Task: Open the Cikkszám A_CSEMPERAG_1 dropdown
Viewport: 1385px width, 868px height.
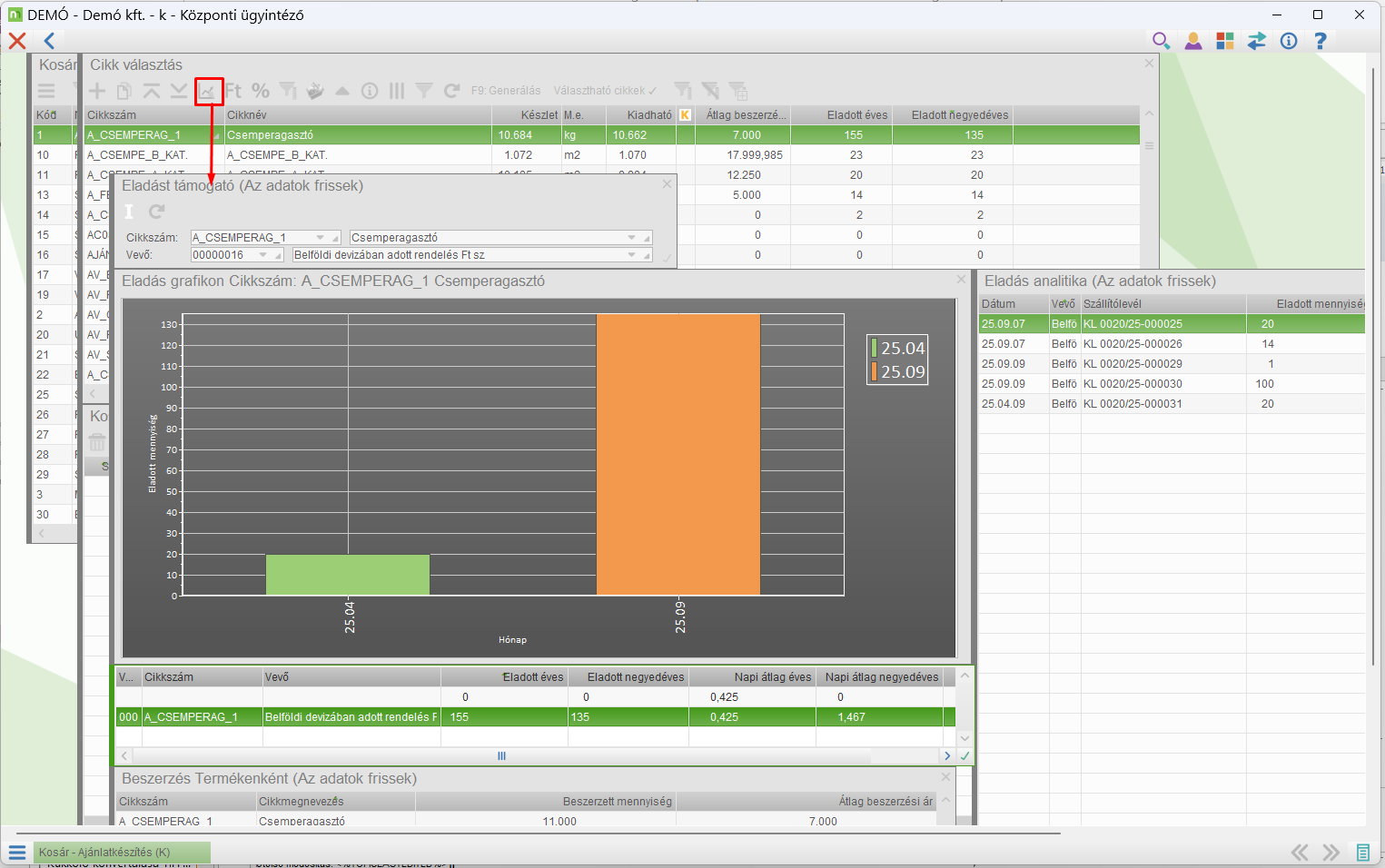Action: tap(321, 238)
